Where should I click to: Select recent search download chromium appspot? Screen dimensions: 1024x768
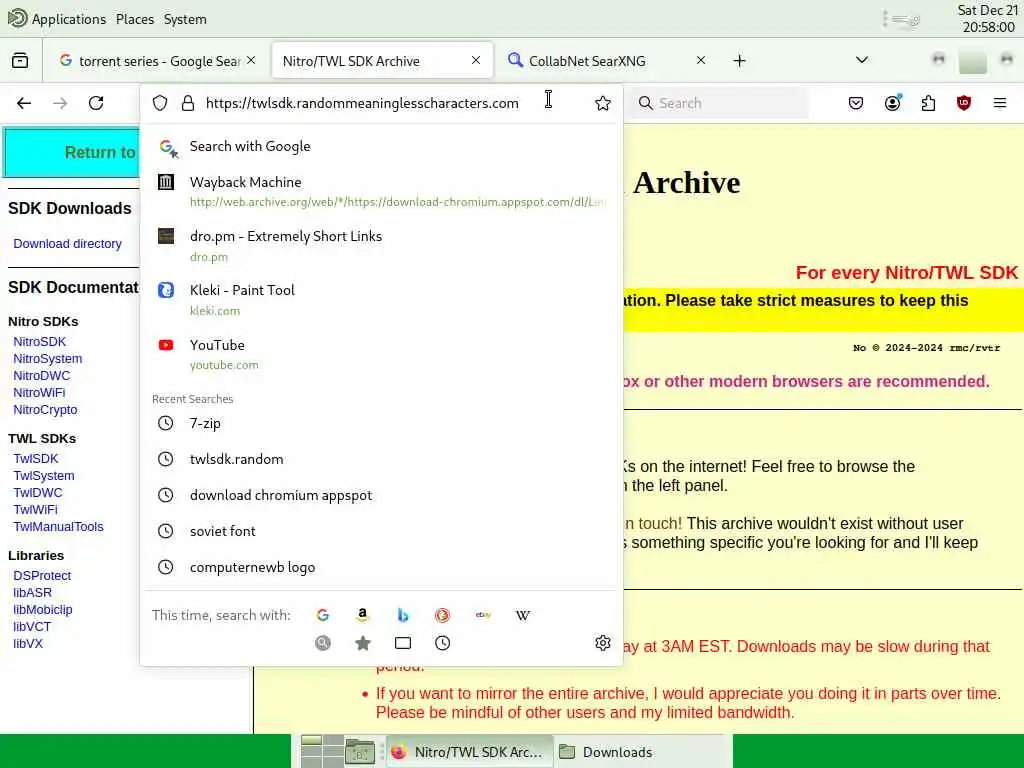click(381, 495)
